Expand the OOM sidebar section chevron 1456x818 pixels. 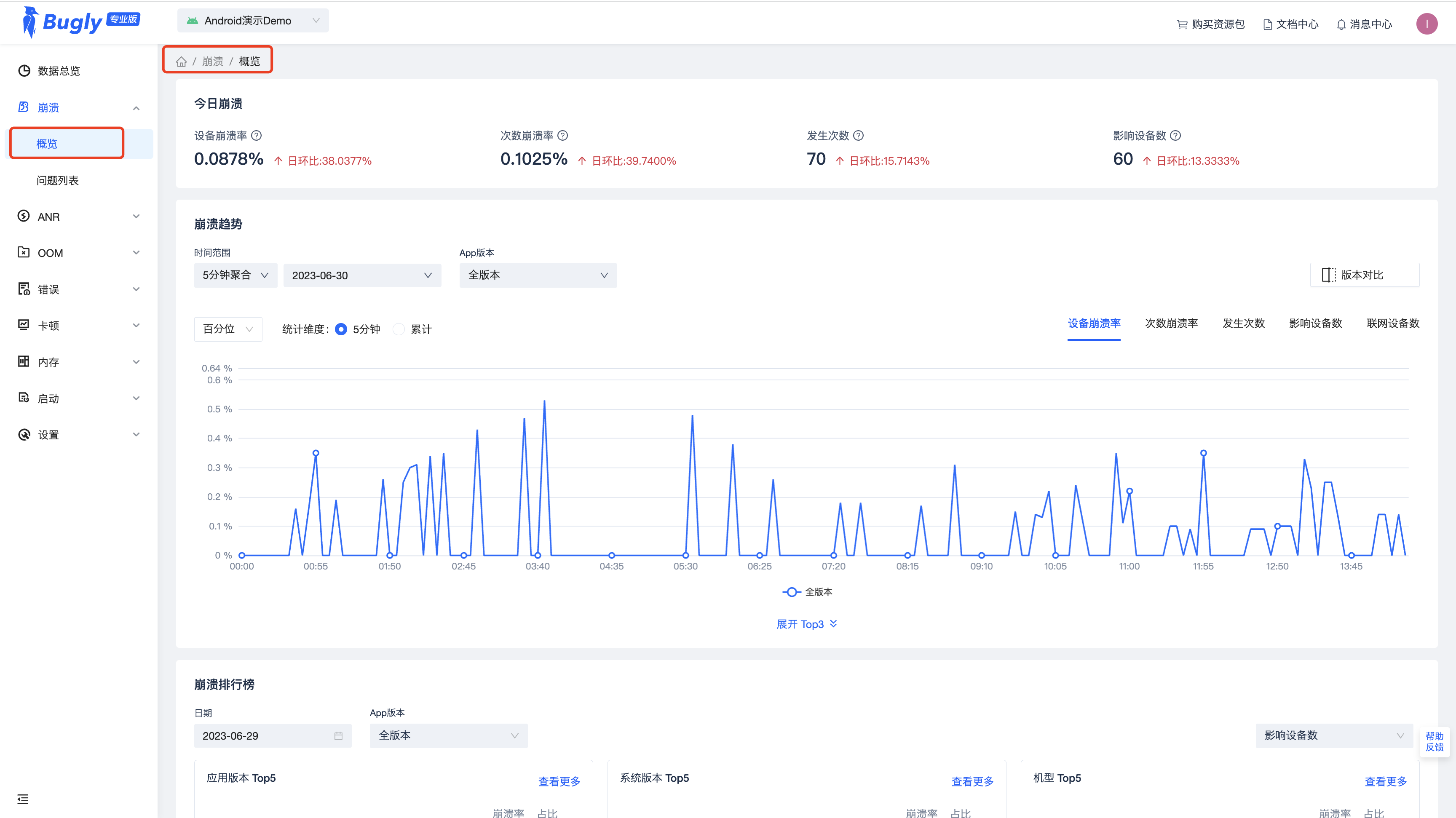tap(136, 252)
